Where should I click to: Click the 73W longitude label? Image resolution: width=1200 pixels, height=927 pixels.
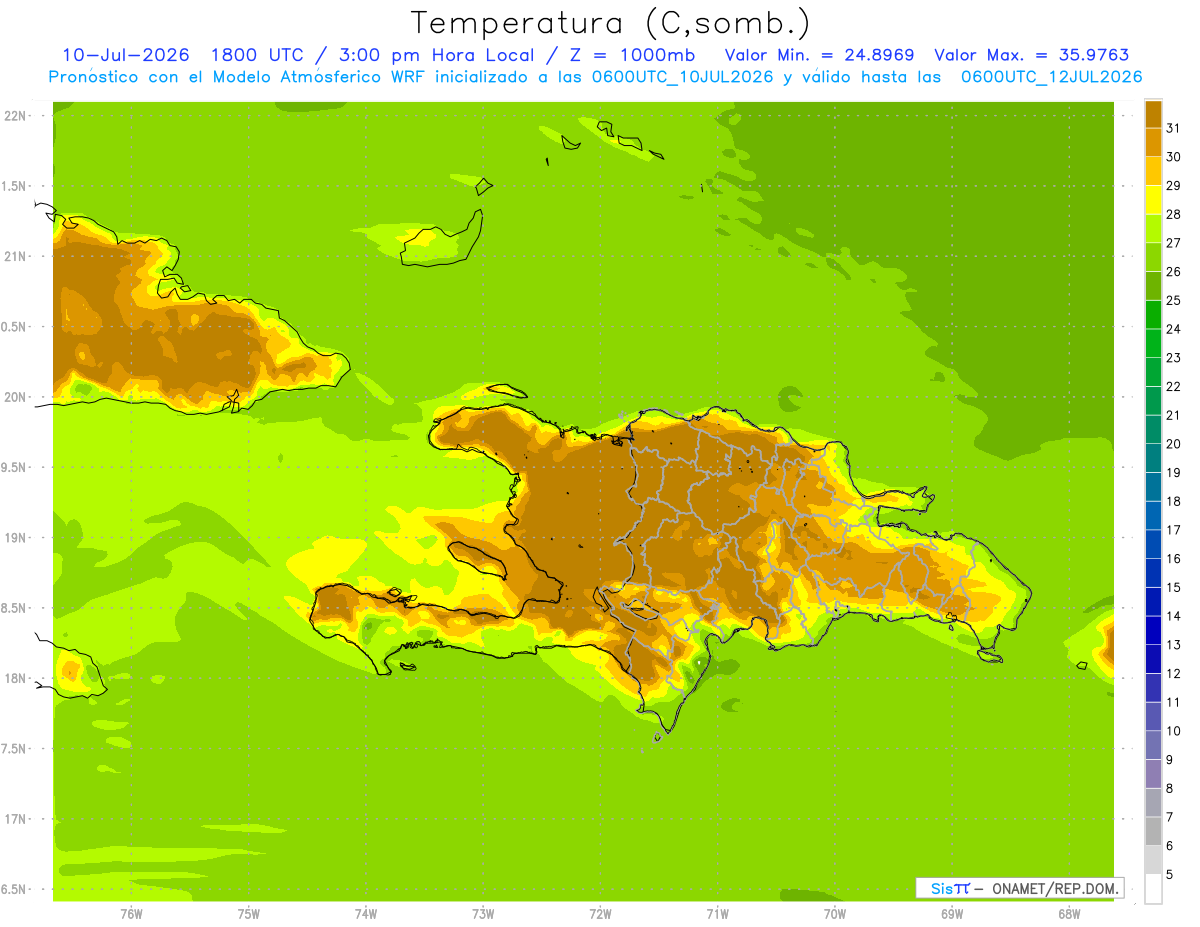coord(483,913)
